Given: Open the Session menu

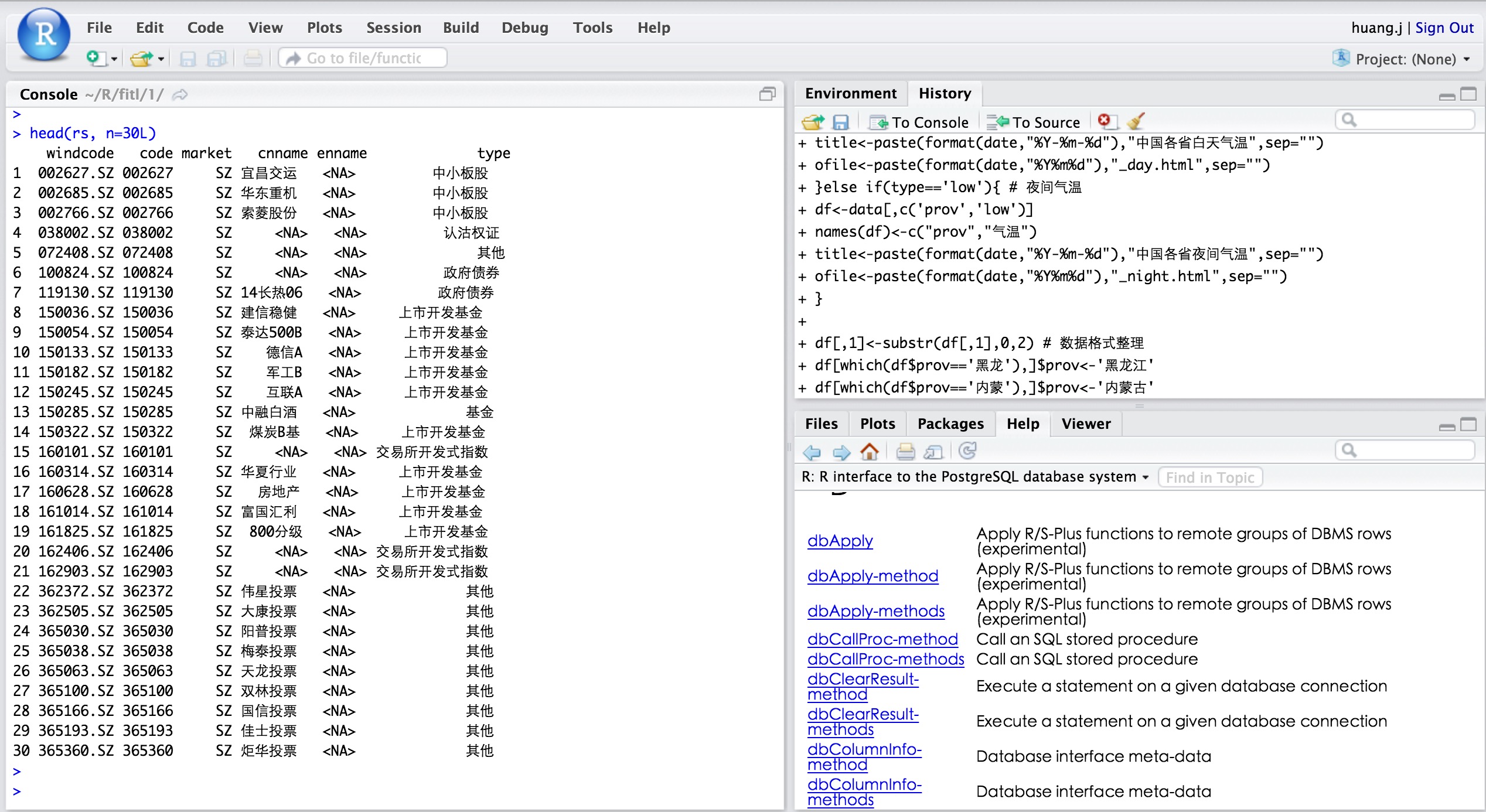Looking at the screenshot, I should pos(394,28).
